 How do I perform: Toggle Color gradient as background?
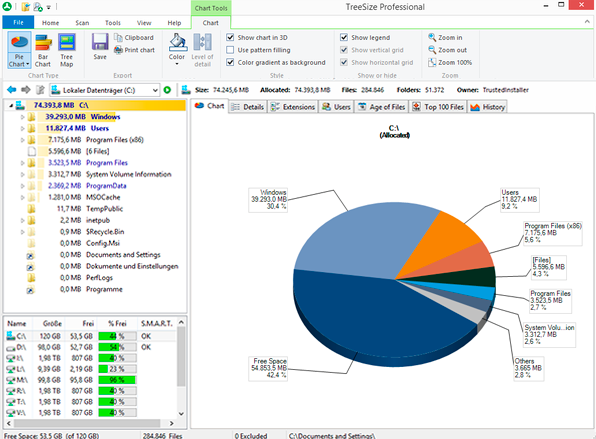tap(230, 62)
